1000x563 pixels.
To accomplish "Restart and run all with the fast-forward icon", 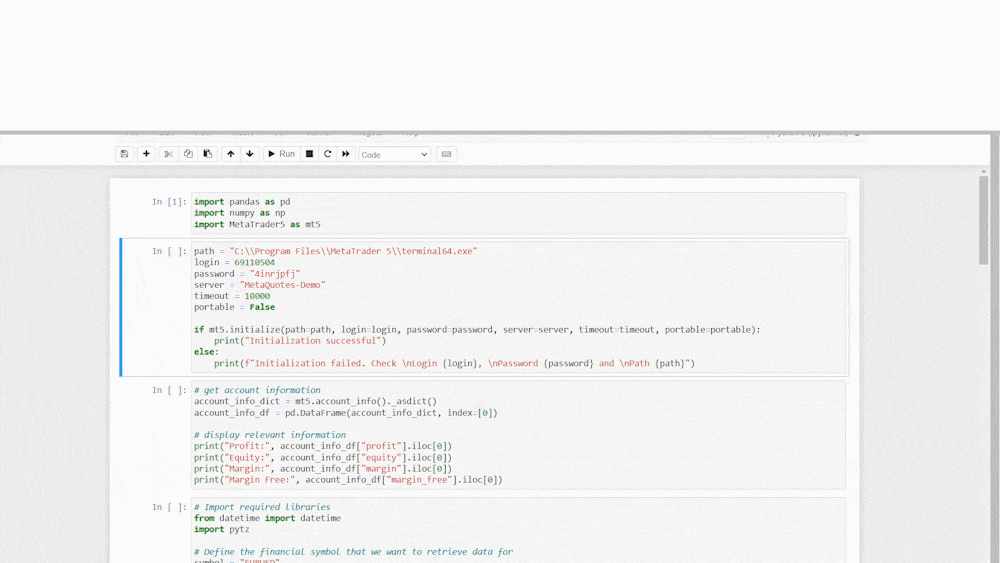I will click(346, 154).
